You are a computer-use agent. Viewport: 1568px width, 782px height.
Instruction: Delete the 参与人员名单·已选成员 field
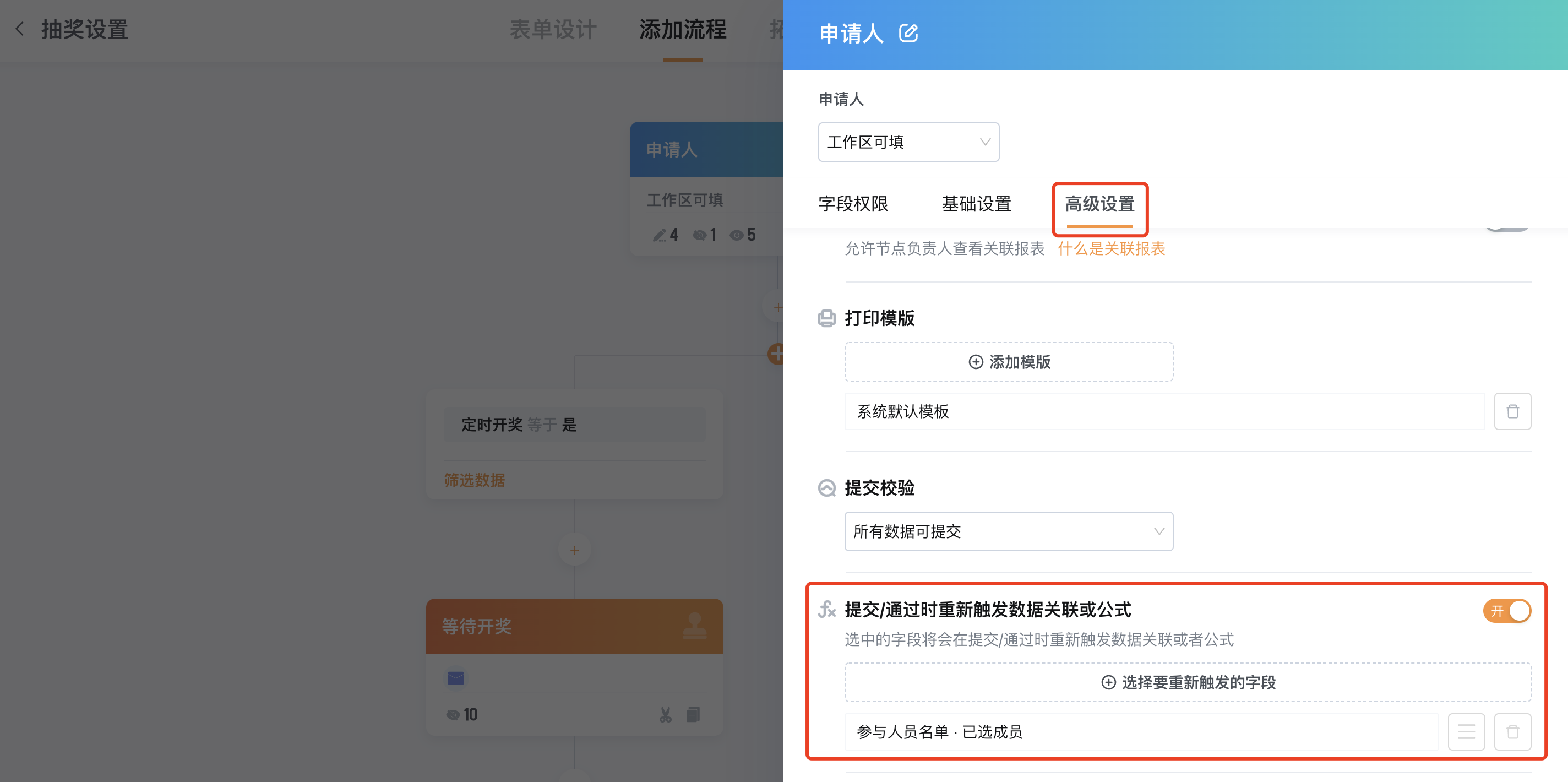pos(1512,731)
